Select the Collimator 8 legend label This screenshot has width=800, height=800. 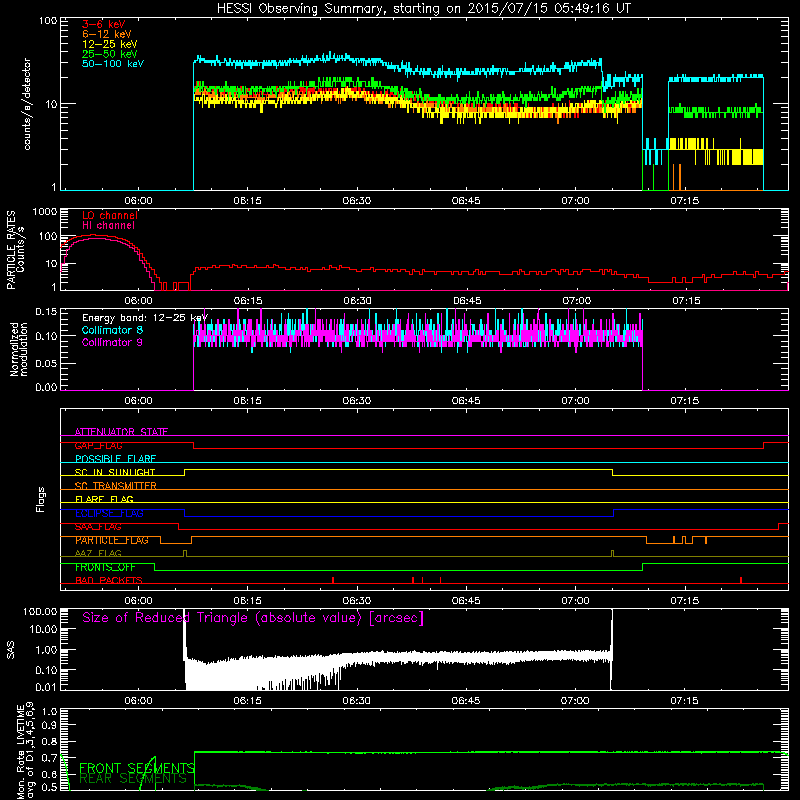(x=112, y=330)
